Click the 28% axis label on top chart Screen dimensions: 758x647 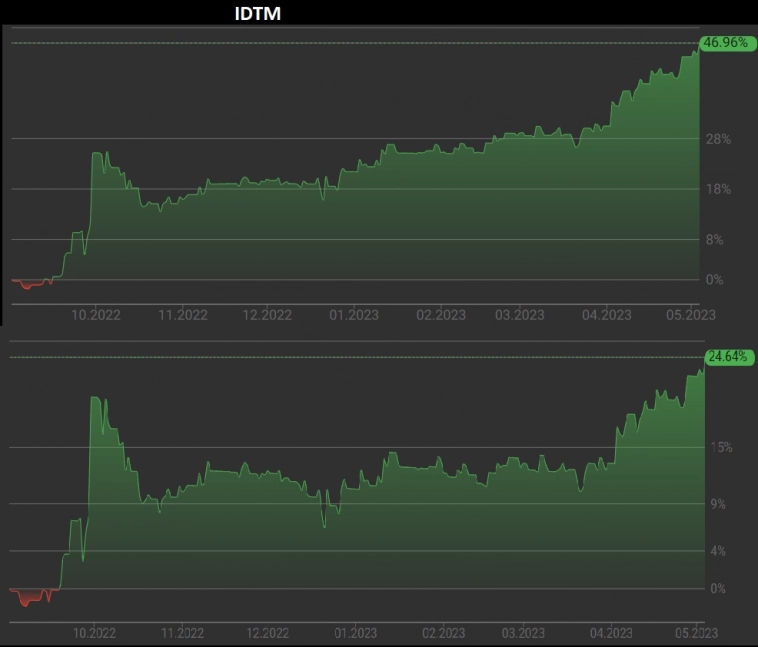[x=718, y=139]
